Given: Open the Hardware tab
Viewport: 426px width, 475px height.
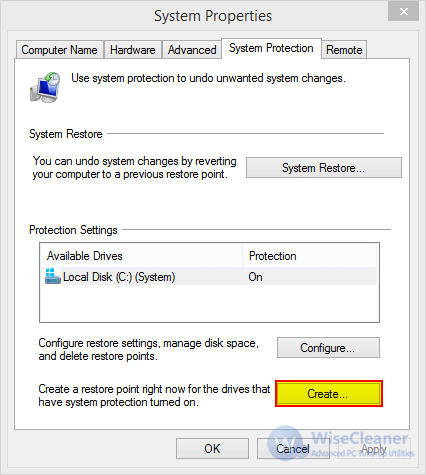Looking at the screenshot, I should coord(133,50).
